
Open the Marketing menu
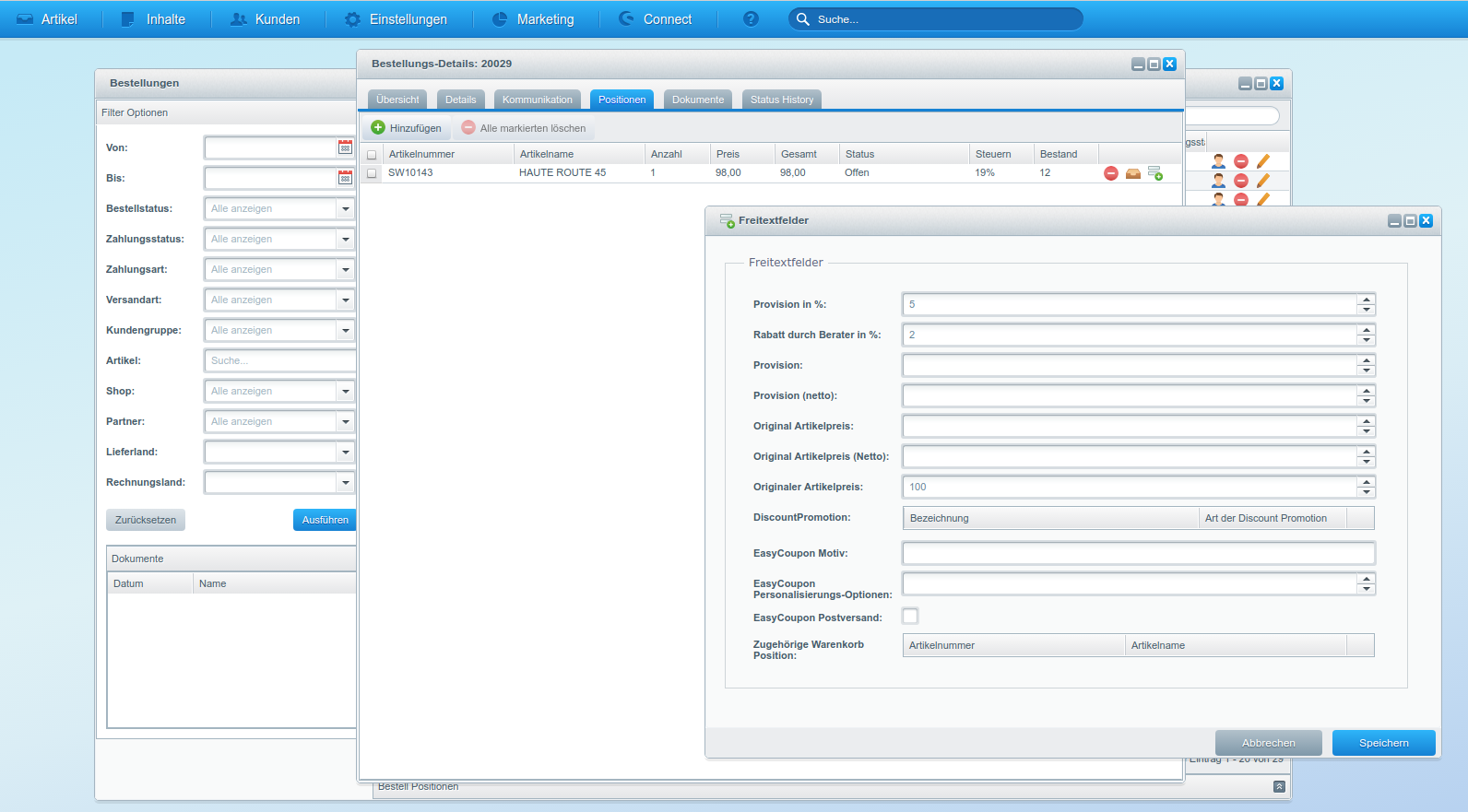(533, 19)
